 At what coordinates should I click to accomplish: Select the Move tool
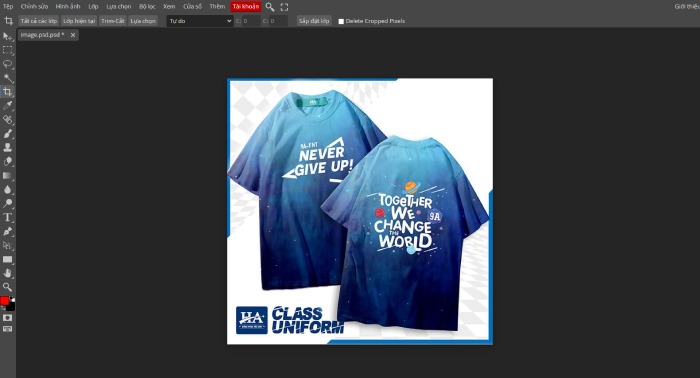(8, 36)
